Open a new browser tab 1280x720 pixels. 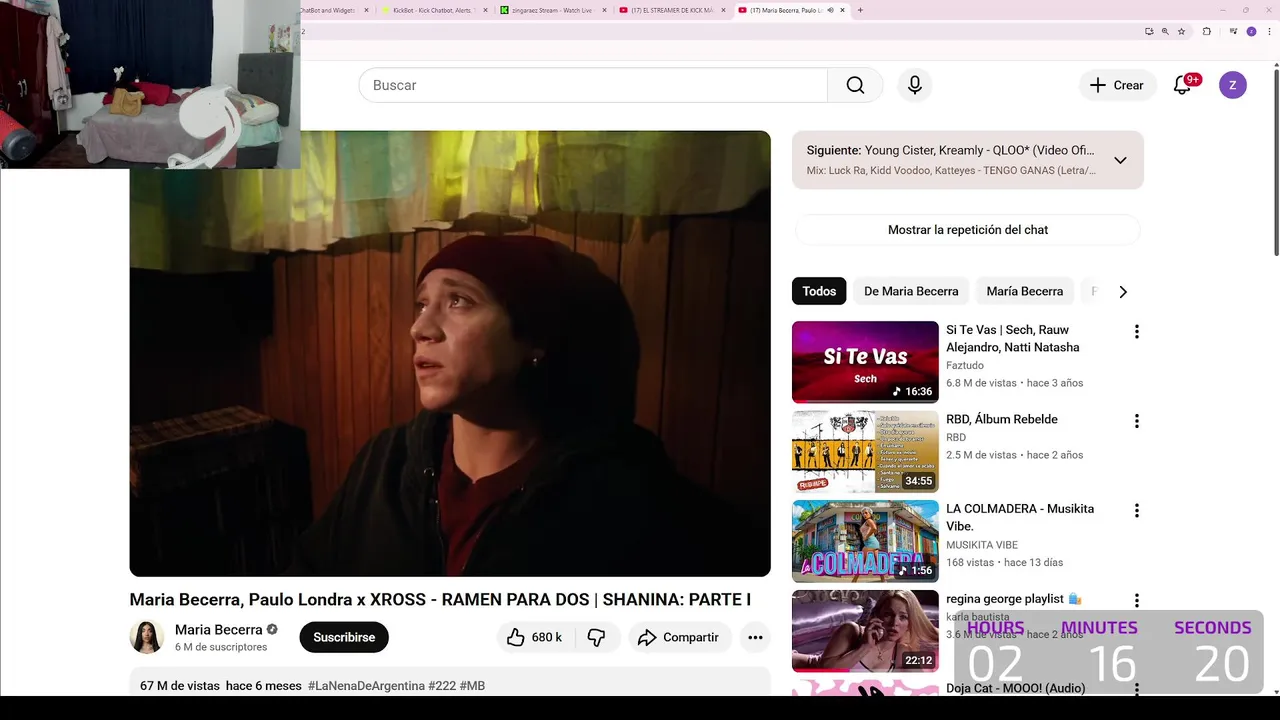[860, 10]
